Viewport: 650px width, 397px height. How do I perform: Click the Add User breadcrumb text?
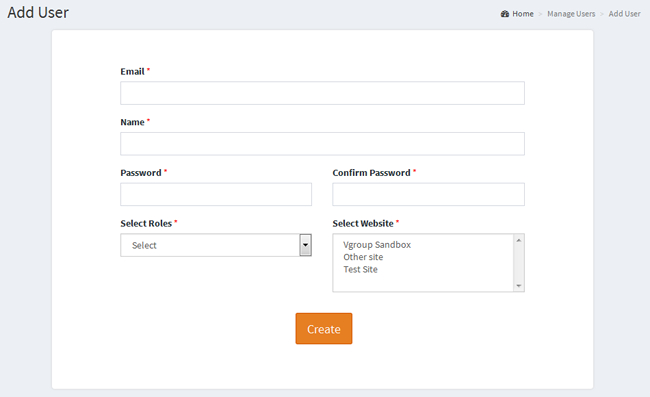point(624,14)
